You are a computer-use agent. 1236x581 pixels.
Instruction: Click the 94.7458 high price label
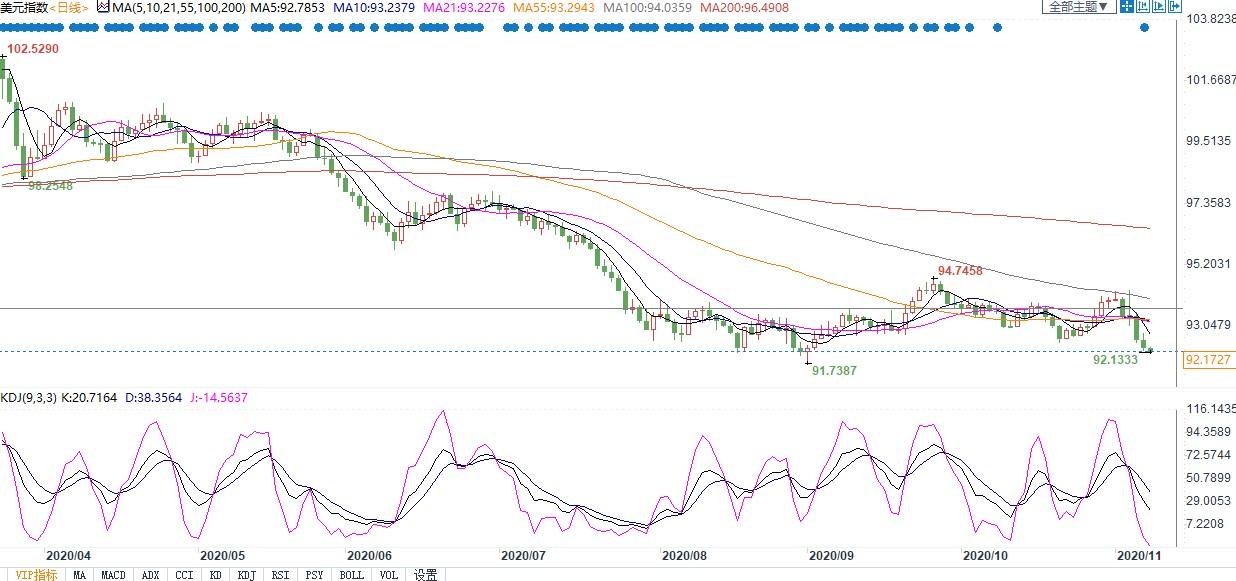point(961,271)
